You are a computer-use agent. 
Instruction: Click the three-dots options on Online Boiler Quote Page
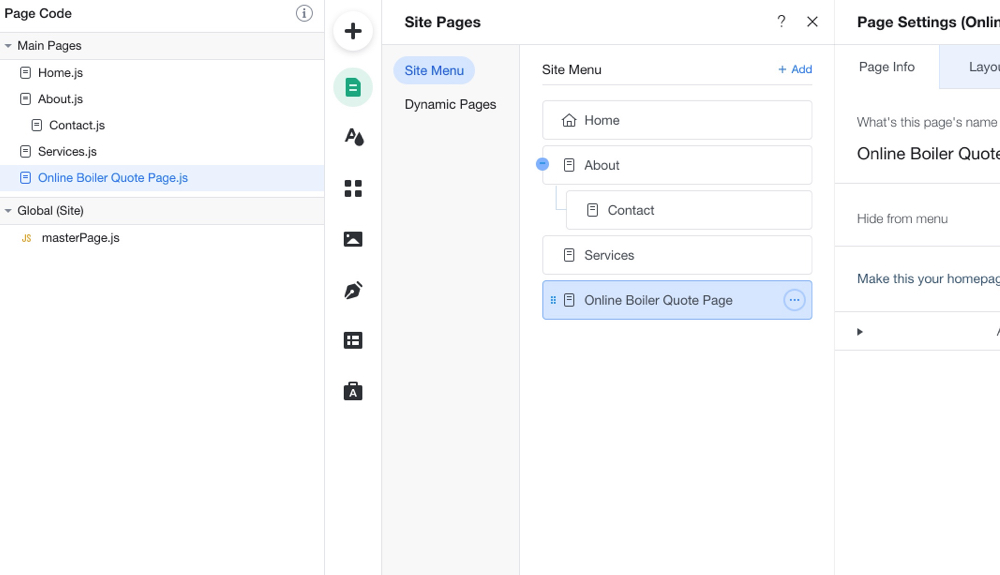[x=794, y=300]
